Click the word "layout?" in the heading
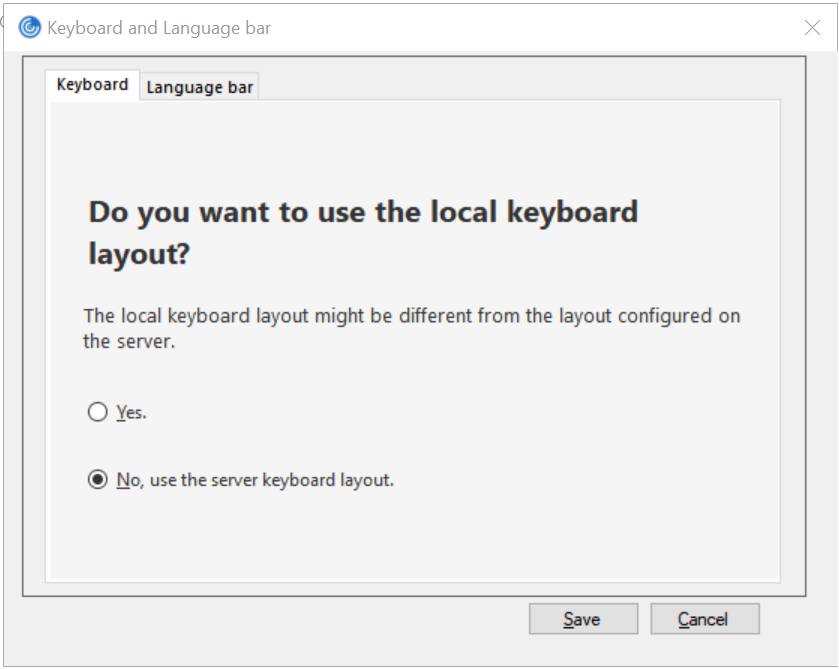 [139, 254]
